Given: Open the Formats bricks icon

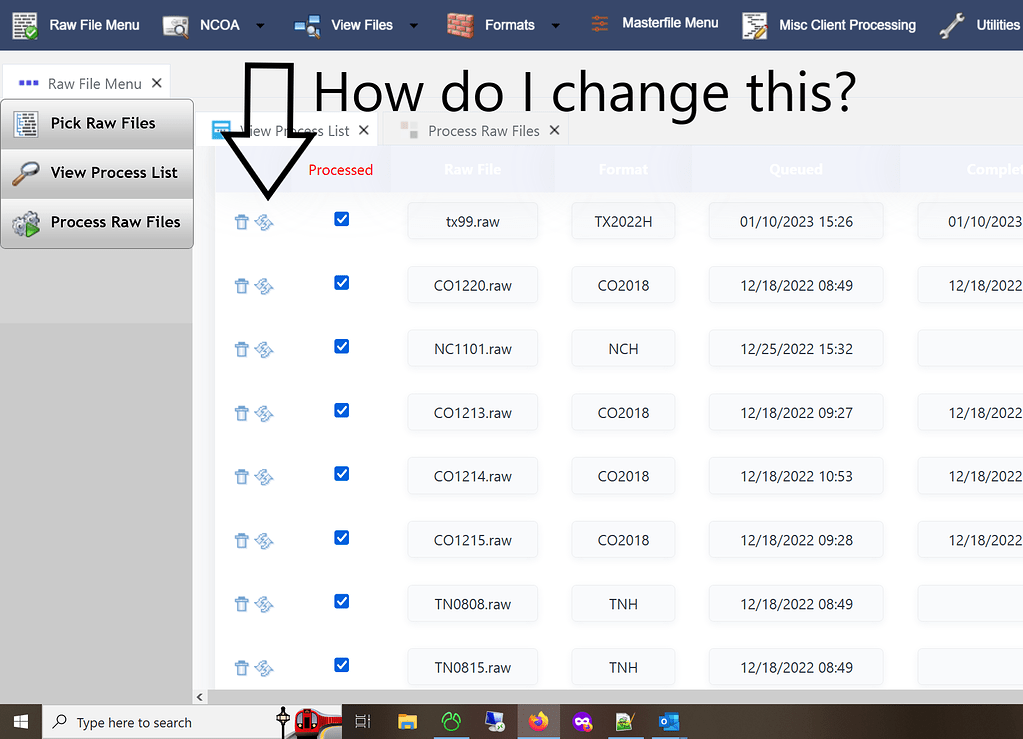Looking at the screenshot, I should coord(458,24).
